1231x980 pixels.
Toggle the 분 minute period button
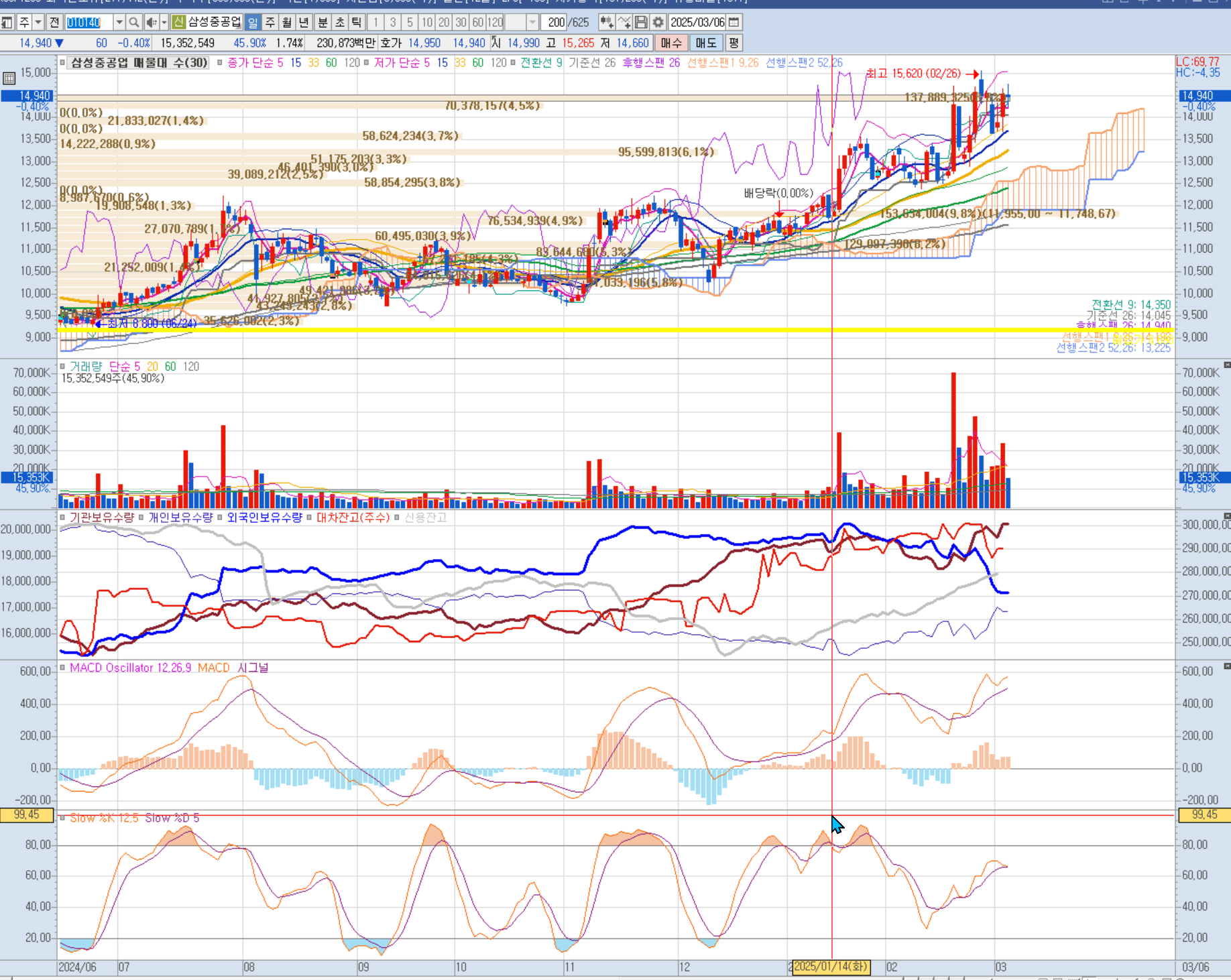323,22
